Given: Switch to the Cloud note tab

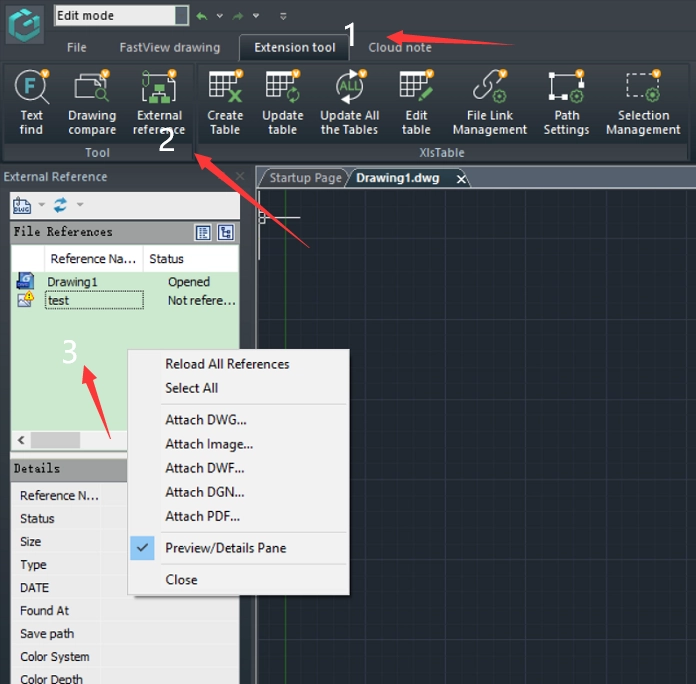Looking at the screenshot, I should tap(400, 47).
